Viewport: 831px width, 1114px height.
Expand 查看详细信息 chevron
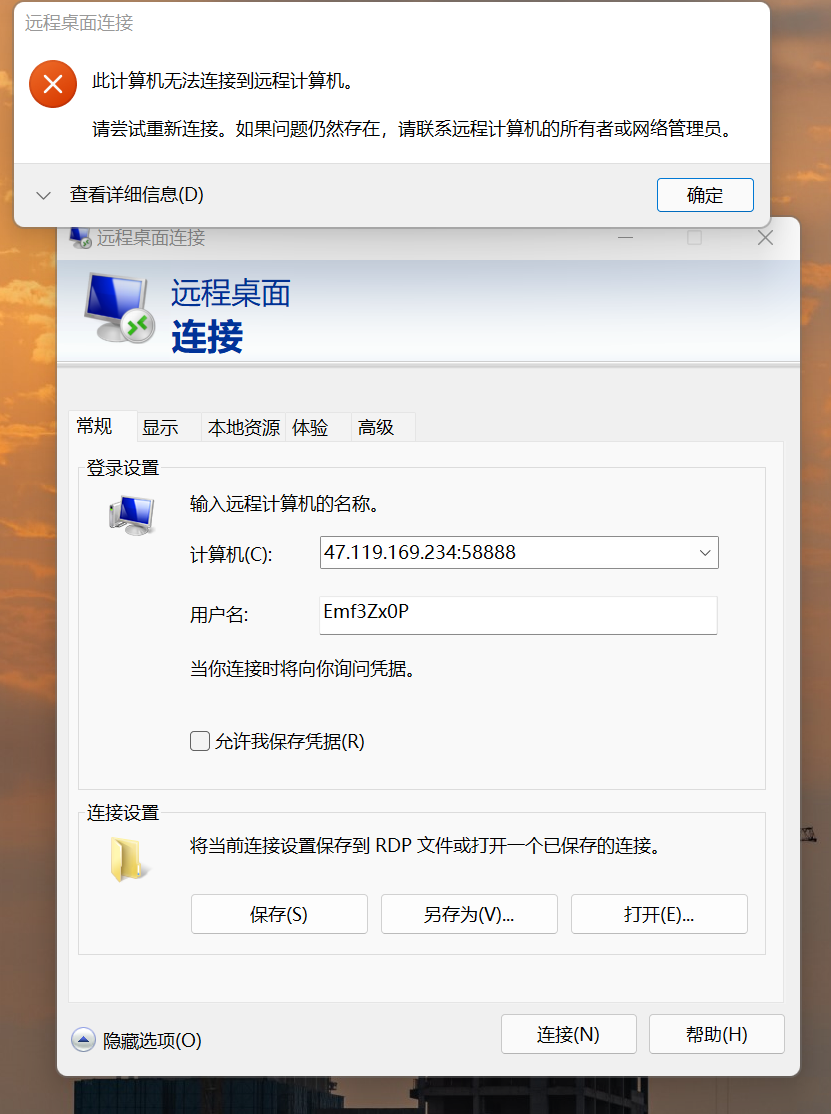[43, 195]
